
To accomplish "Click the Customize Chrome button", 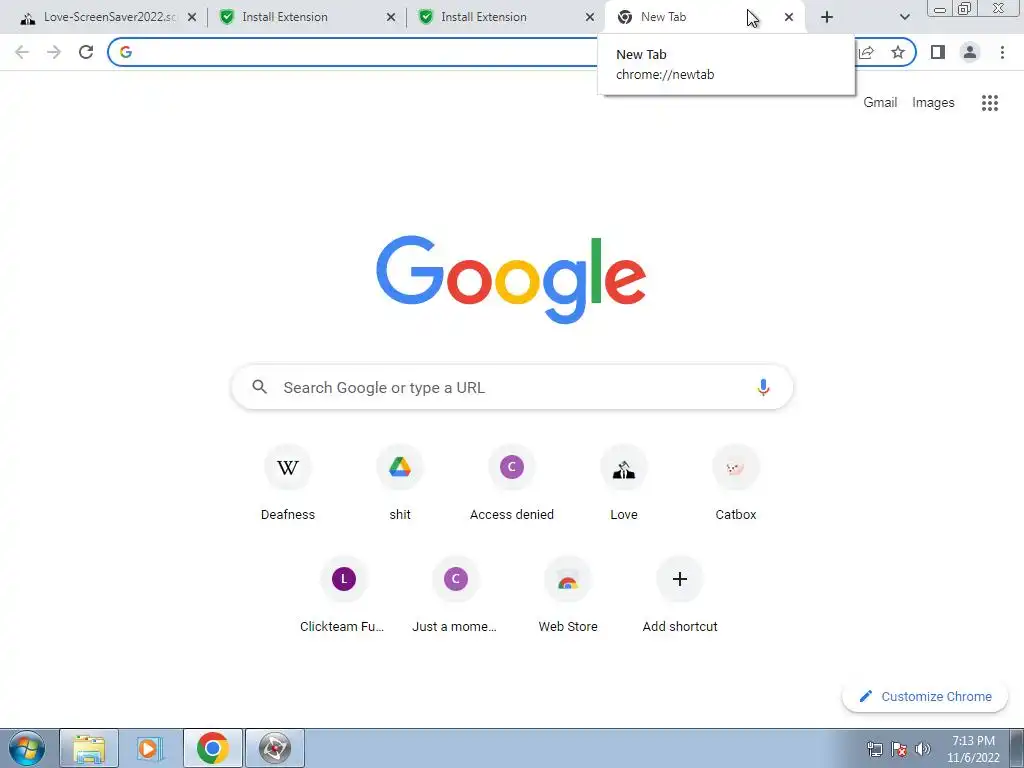I will point(925,697).
